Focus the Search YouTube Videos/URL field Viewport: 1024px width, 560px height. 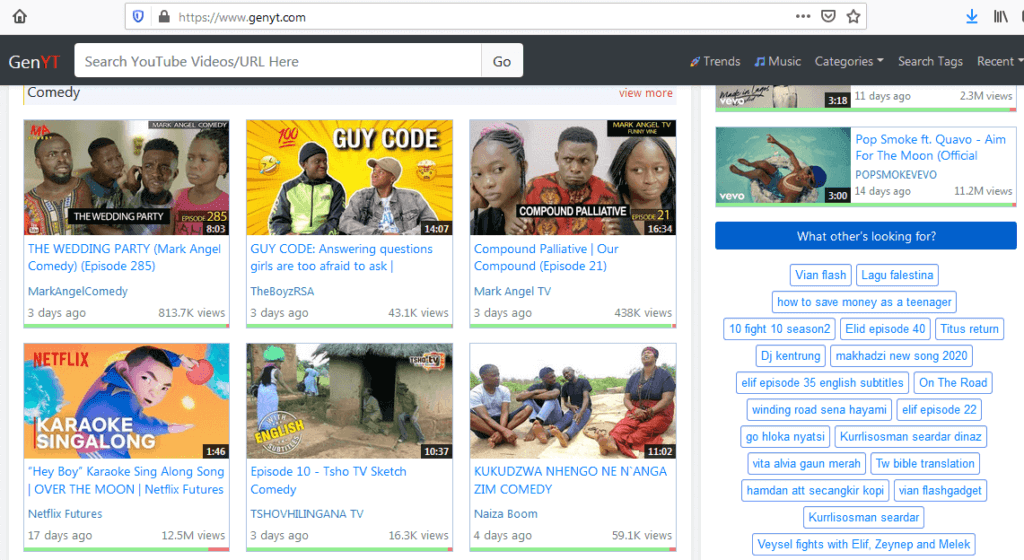(x=278, y=61)
